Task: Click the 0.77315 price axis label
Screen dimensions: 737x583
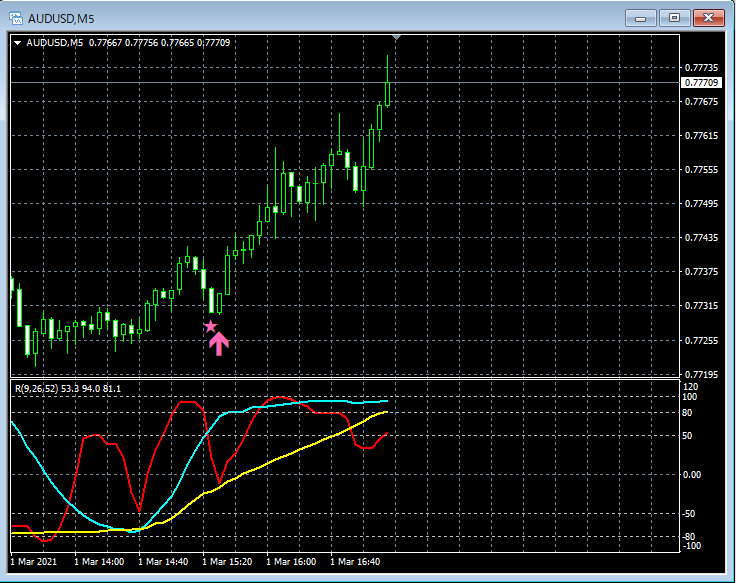Action: pos(701,306)
